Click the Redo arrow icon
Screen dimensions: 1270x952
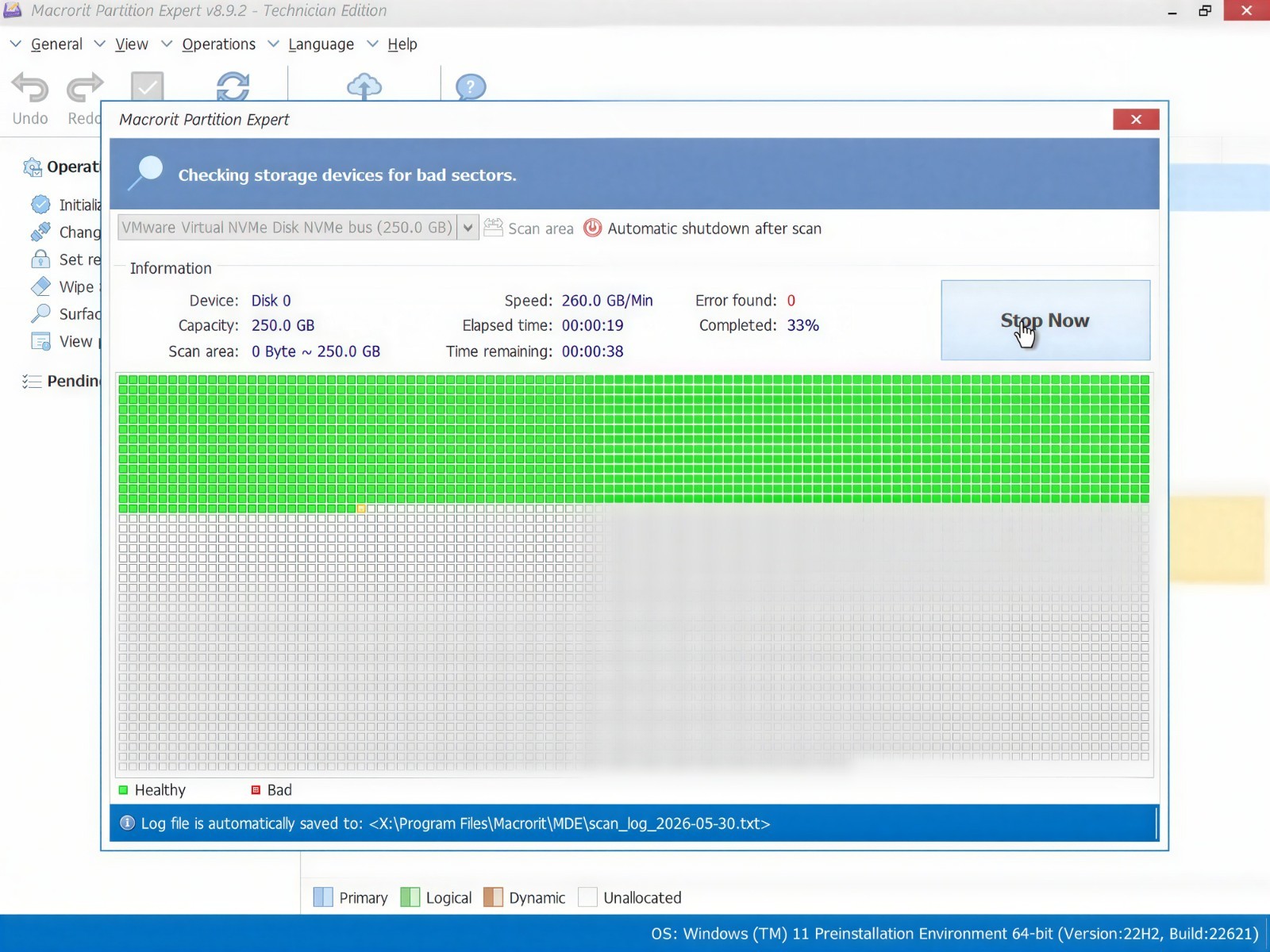pyautogui.click(x=84, y=87)
